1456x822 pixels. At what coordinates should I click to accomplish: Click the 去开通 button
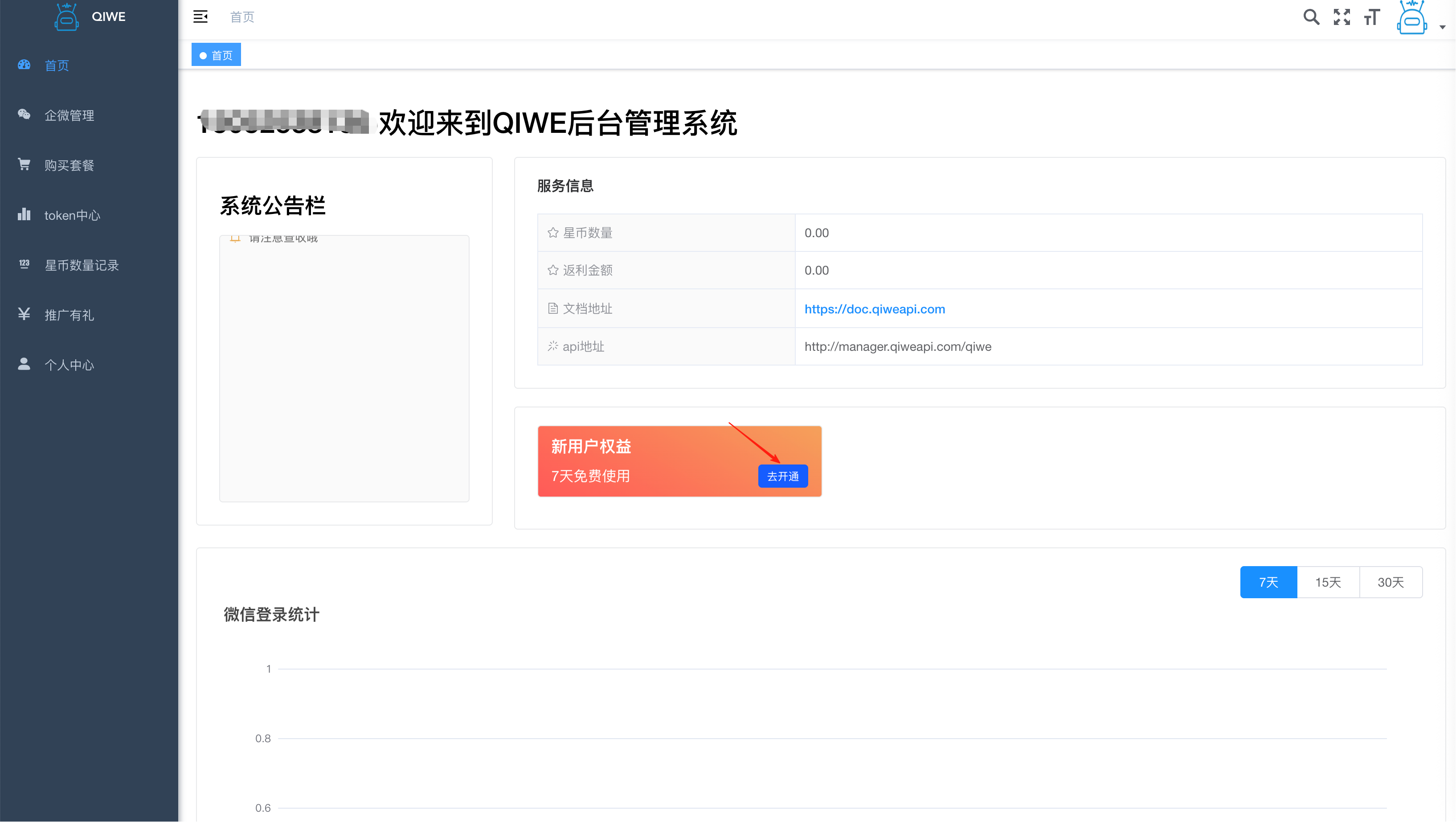tap(782, 476)
